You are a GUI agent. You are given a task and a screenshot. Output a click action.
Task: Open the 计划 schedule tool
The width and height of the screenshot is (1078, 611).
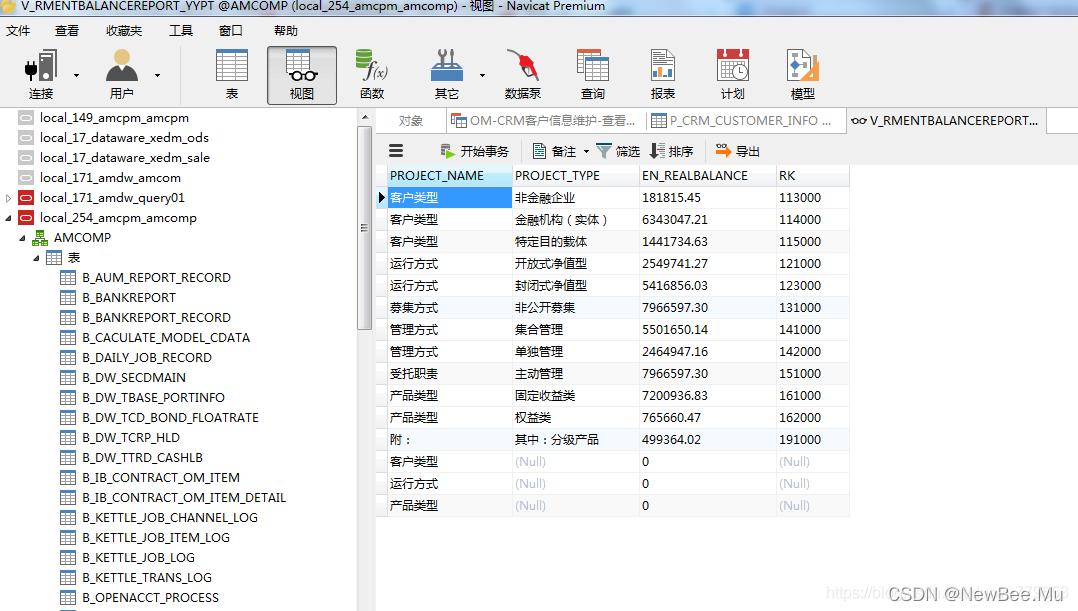[x=732, y=74]
